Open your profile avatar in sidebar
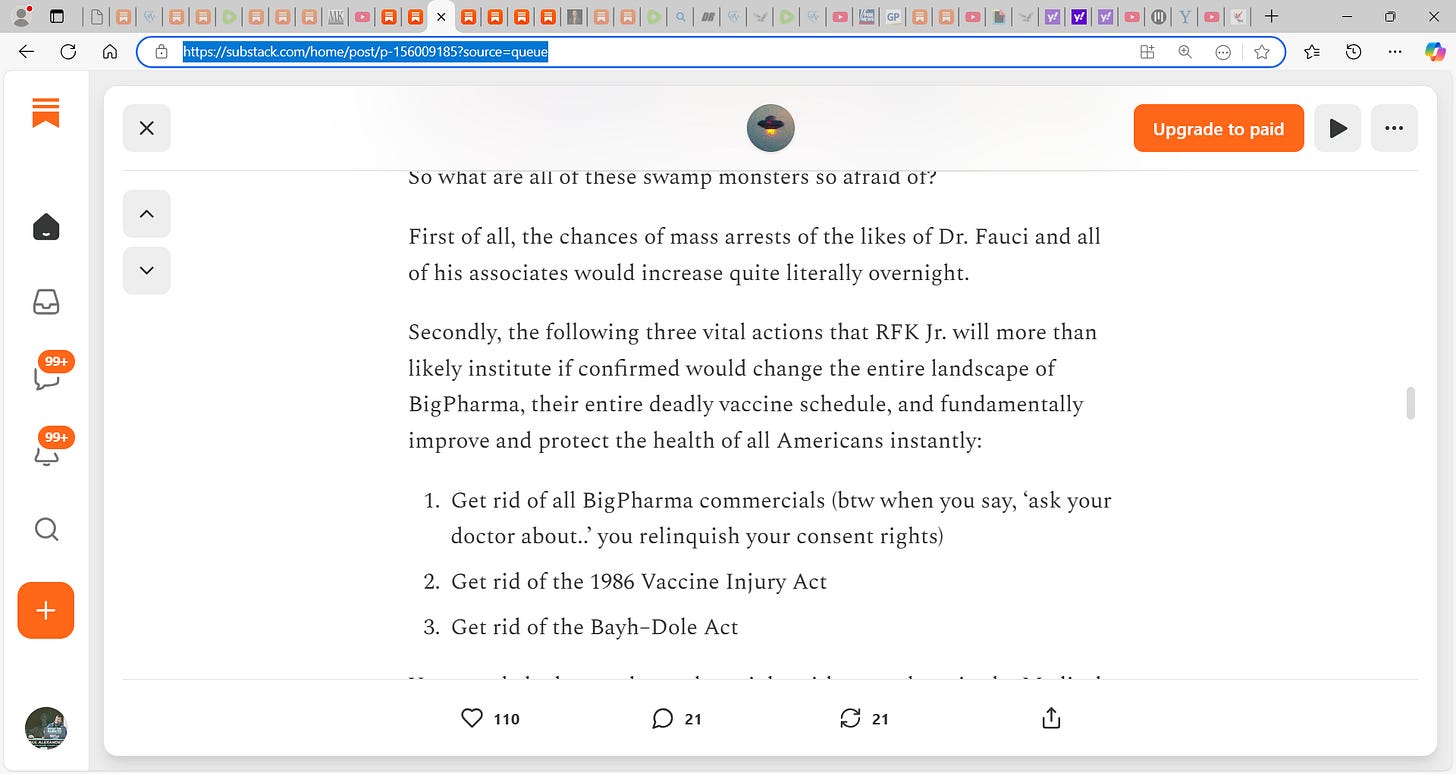Screen dimensions: 1456x774 (x=46, y=727)
